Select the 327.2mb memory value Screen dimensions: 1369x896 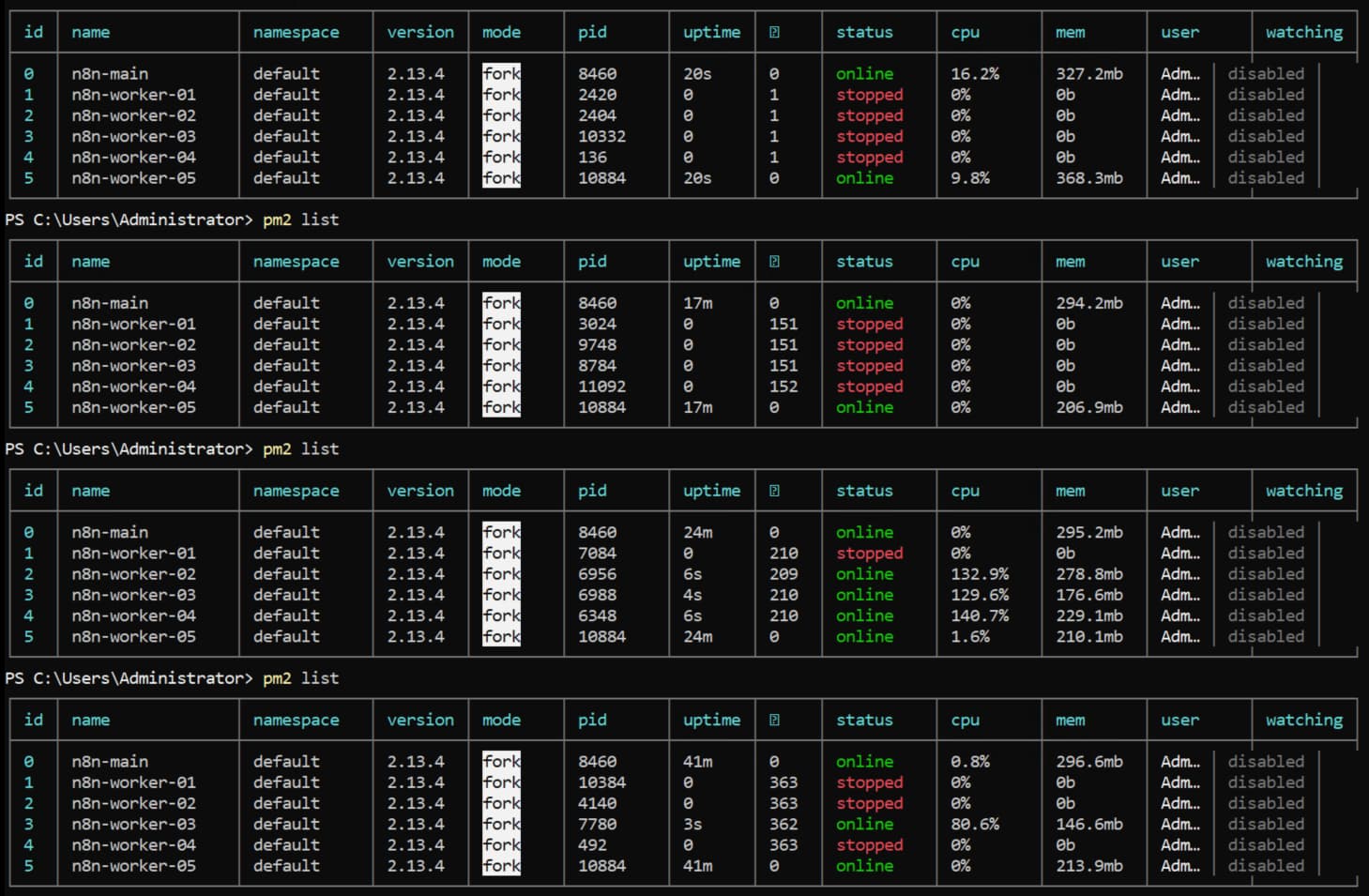(x=1088, y=73)
